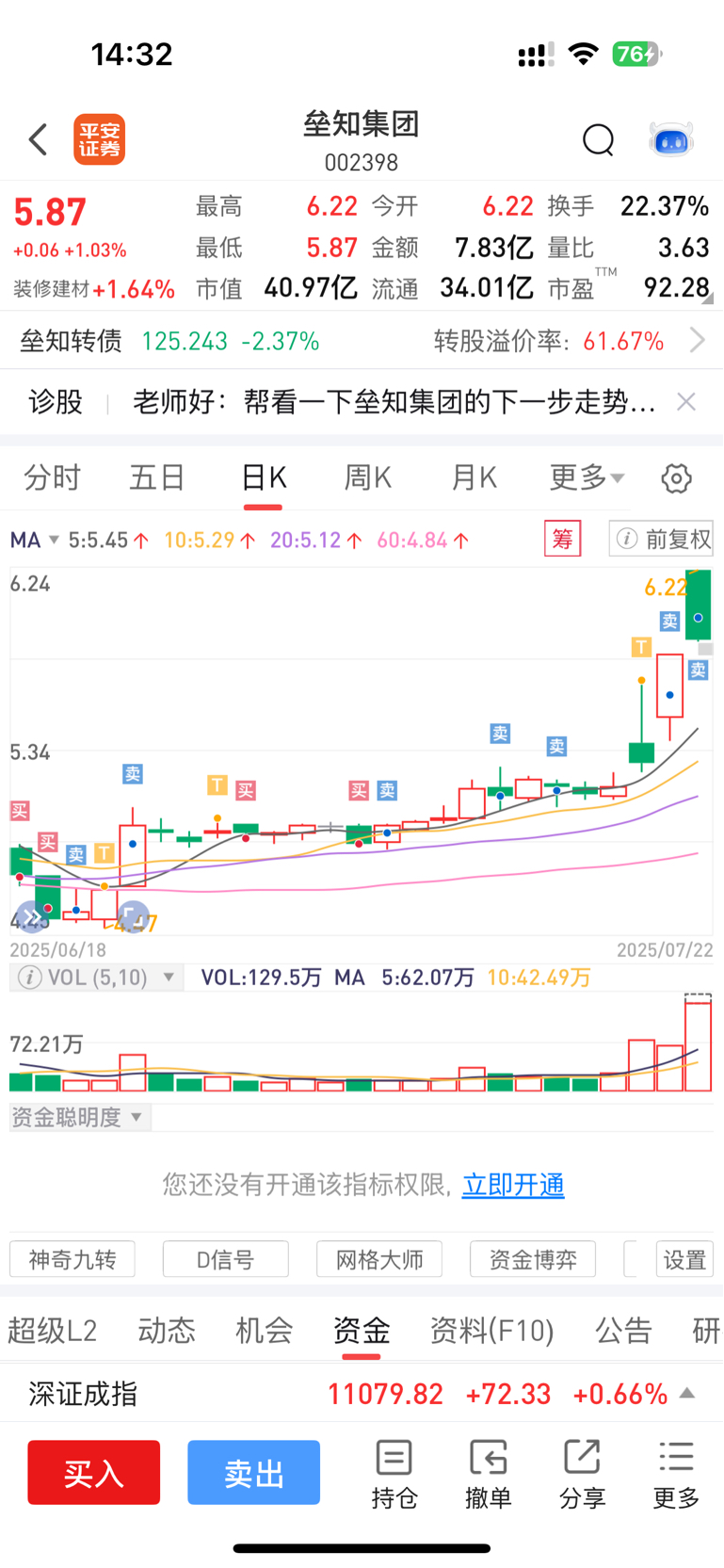Viewport: 724px width, 1568px height.
Task: Open the 平安证券 logo icon
Action: [x=100, y=139]
